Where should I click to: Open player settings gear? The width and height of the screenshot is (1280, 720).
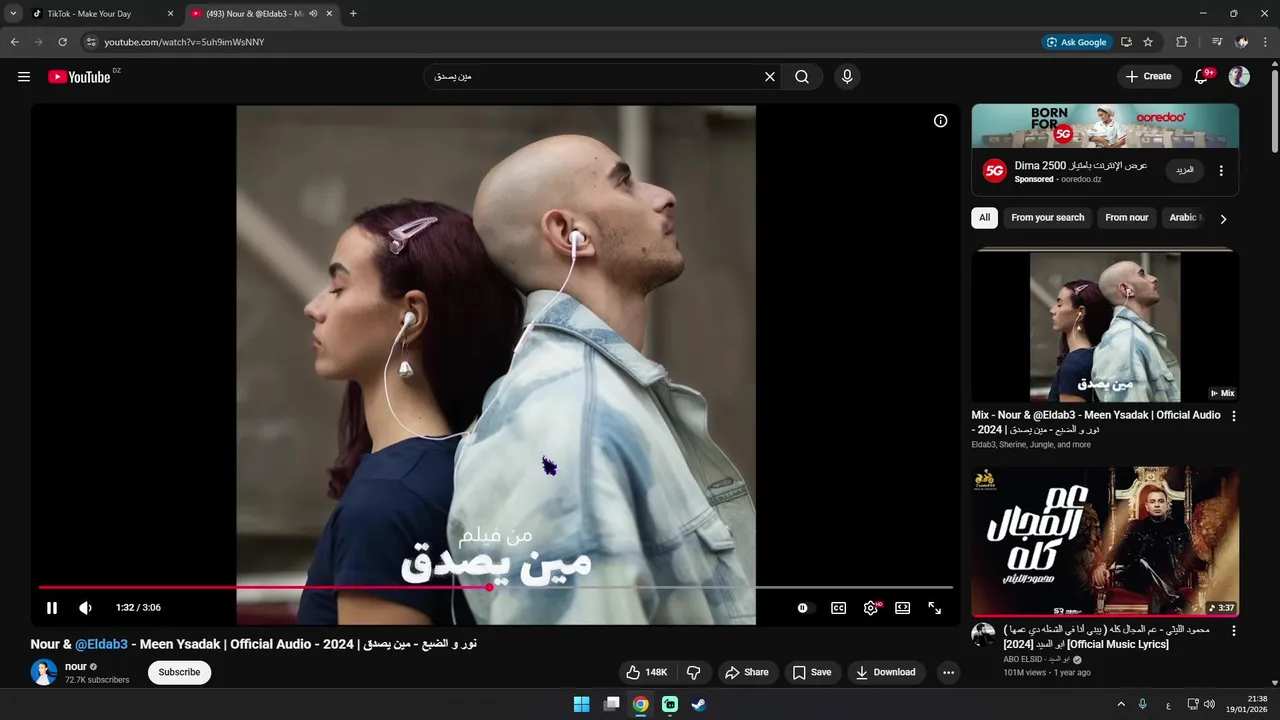click(x=871, y=608)
